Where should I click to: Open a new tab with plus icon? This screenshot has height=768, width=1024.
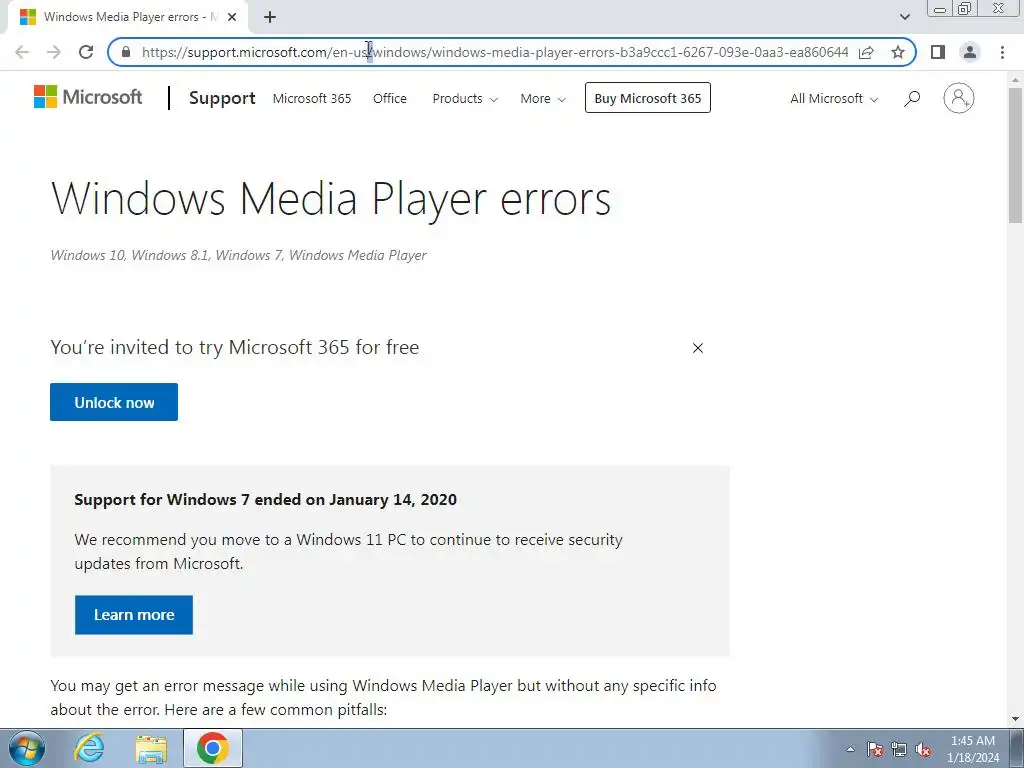(270, 17)
